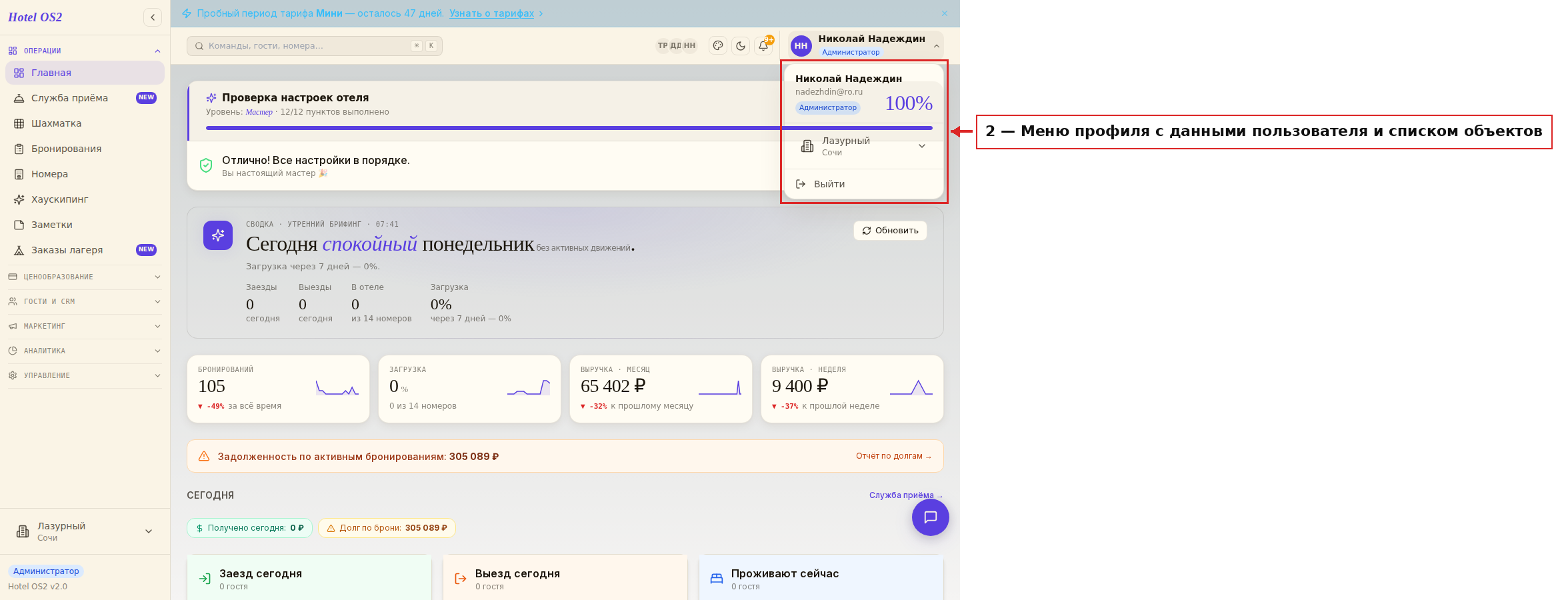Screen dimensions: 1568x600
Task: Open the color theme palette icon
Action: click(x=718, y=46)
